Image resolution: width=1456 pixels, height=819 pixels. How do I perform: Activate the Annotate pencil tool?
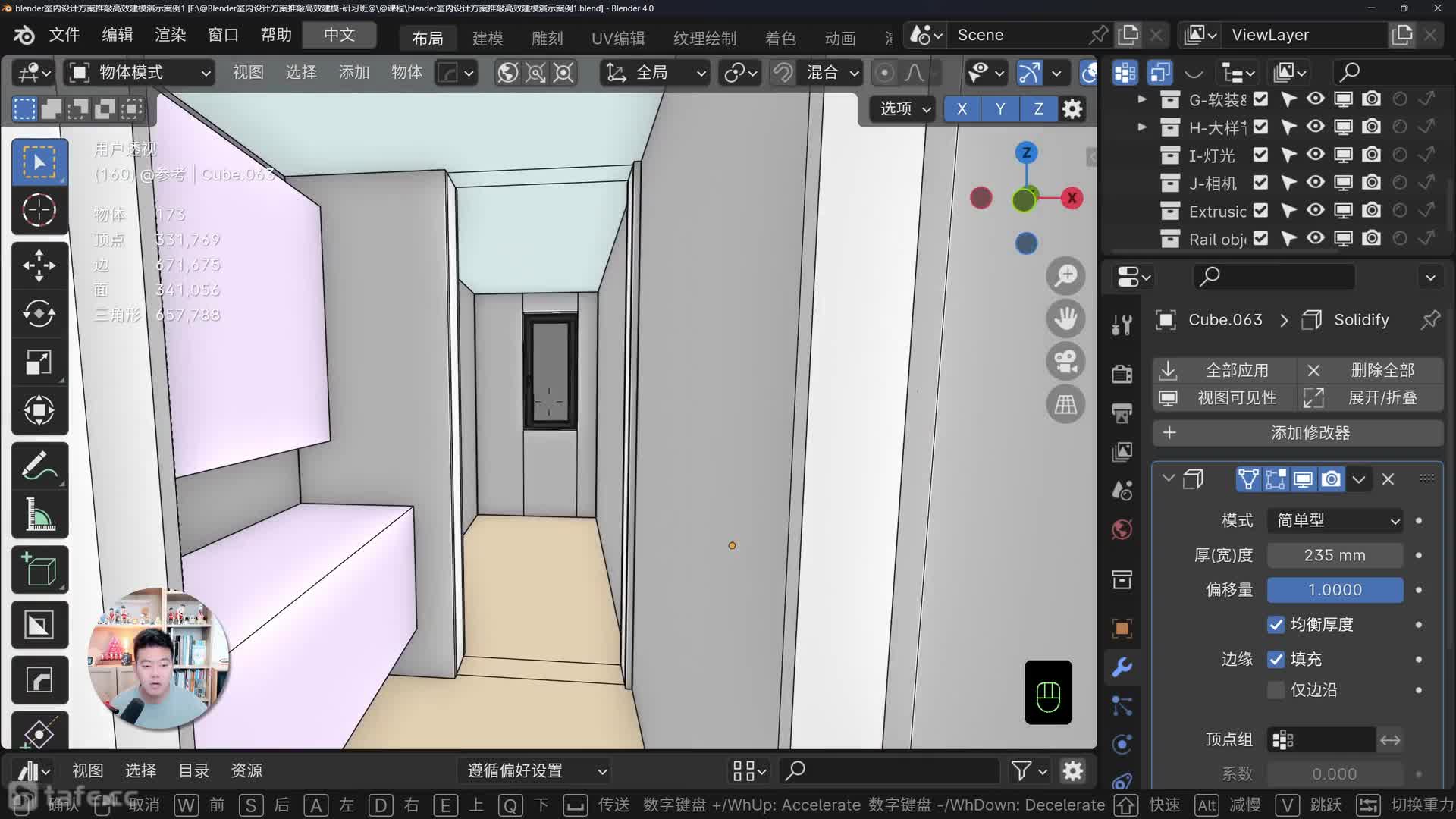tap(39, 466)
